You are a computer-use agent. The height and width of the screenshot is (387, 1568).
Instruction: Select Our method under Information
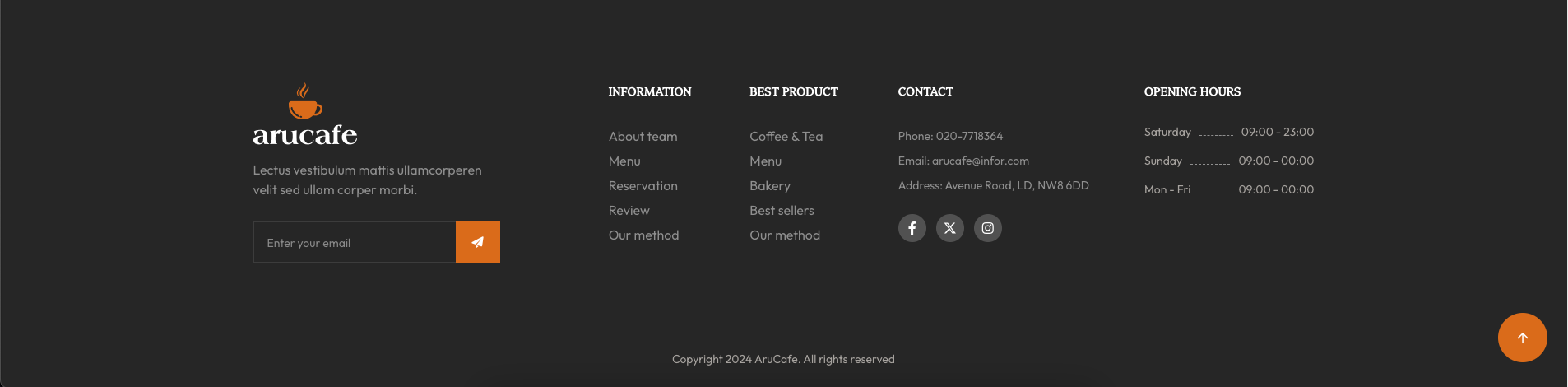643,235
